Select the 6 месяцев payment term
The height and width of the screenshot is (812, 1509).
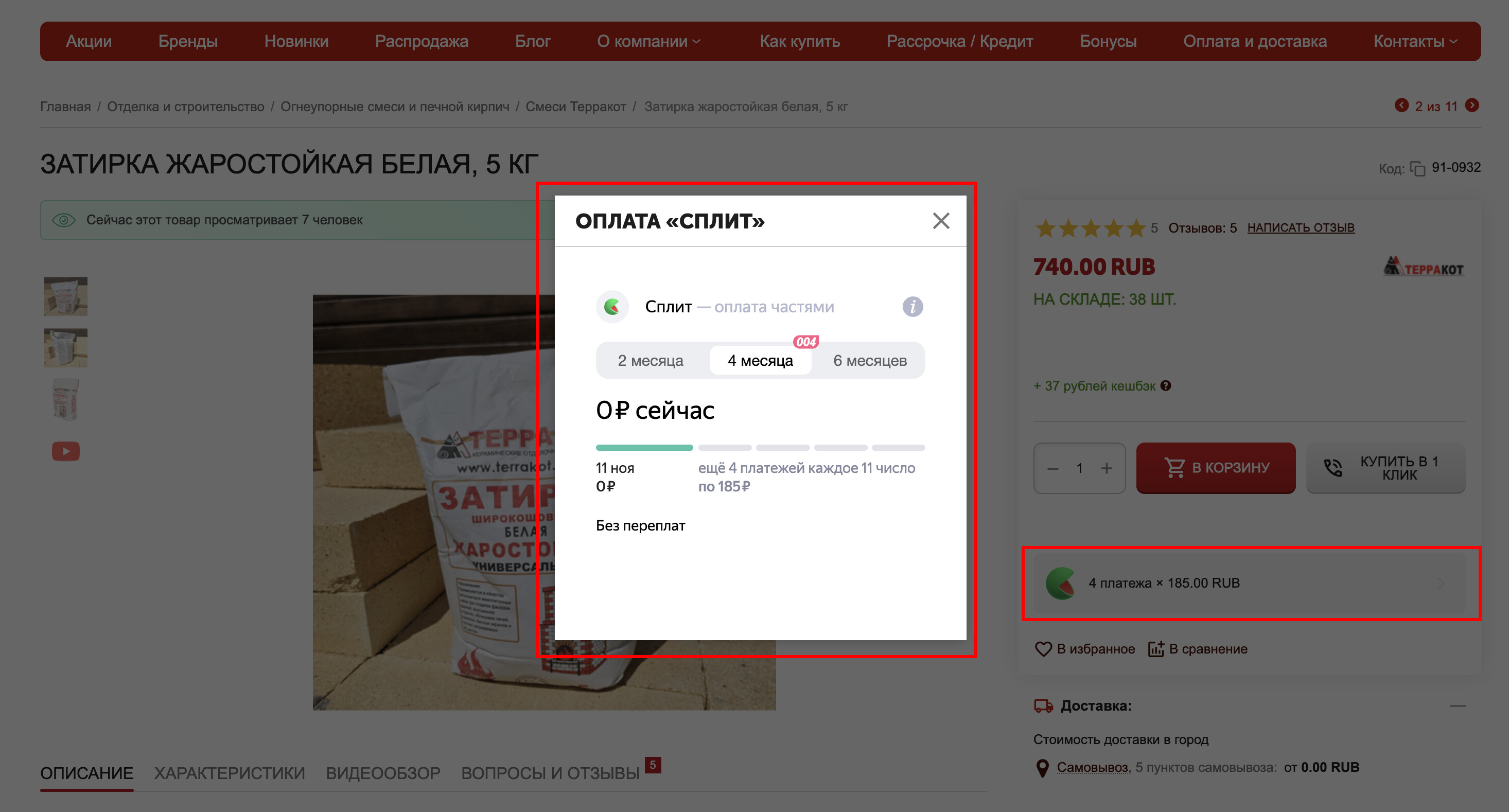[x=869, y=360]
